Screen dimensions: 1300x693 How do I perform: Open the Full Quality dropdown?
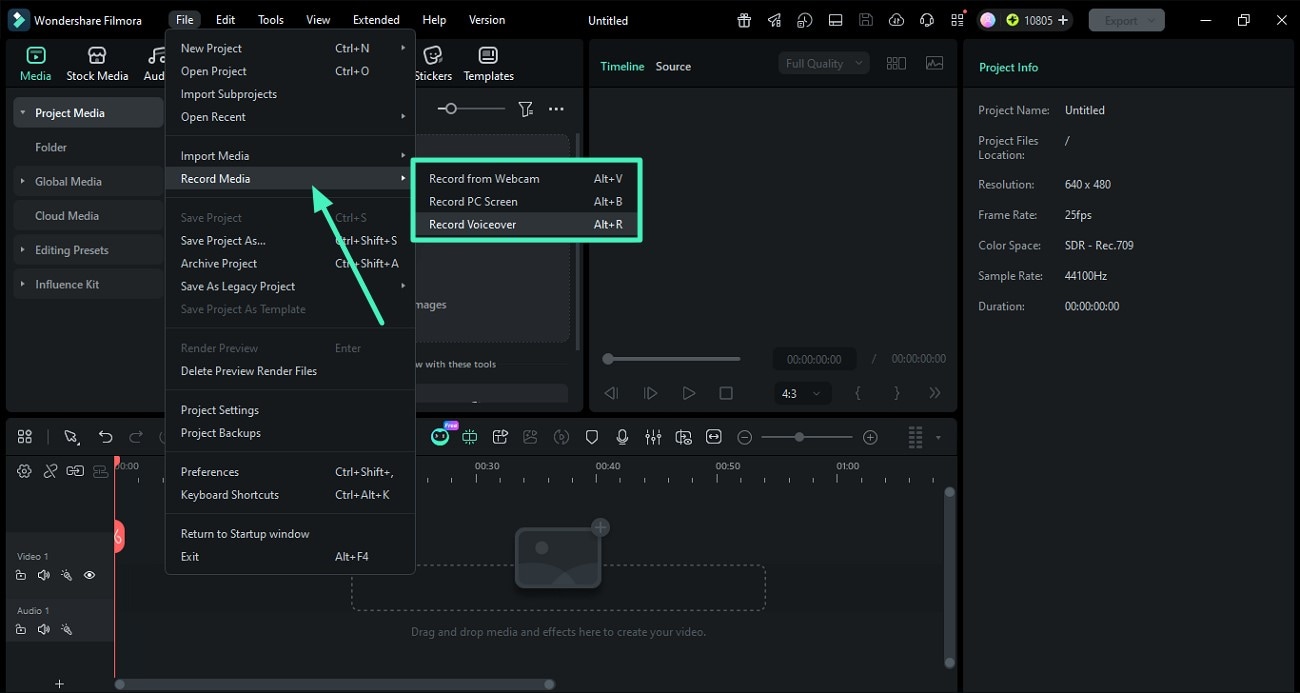tap(823, 63)
